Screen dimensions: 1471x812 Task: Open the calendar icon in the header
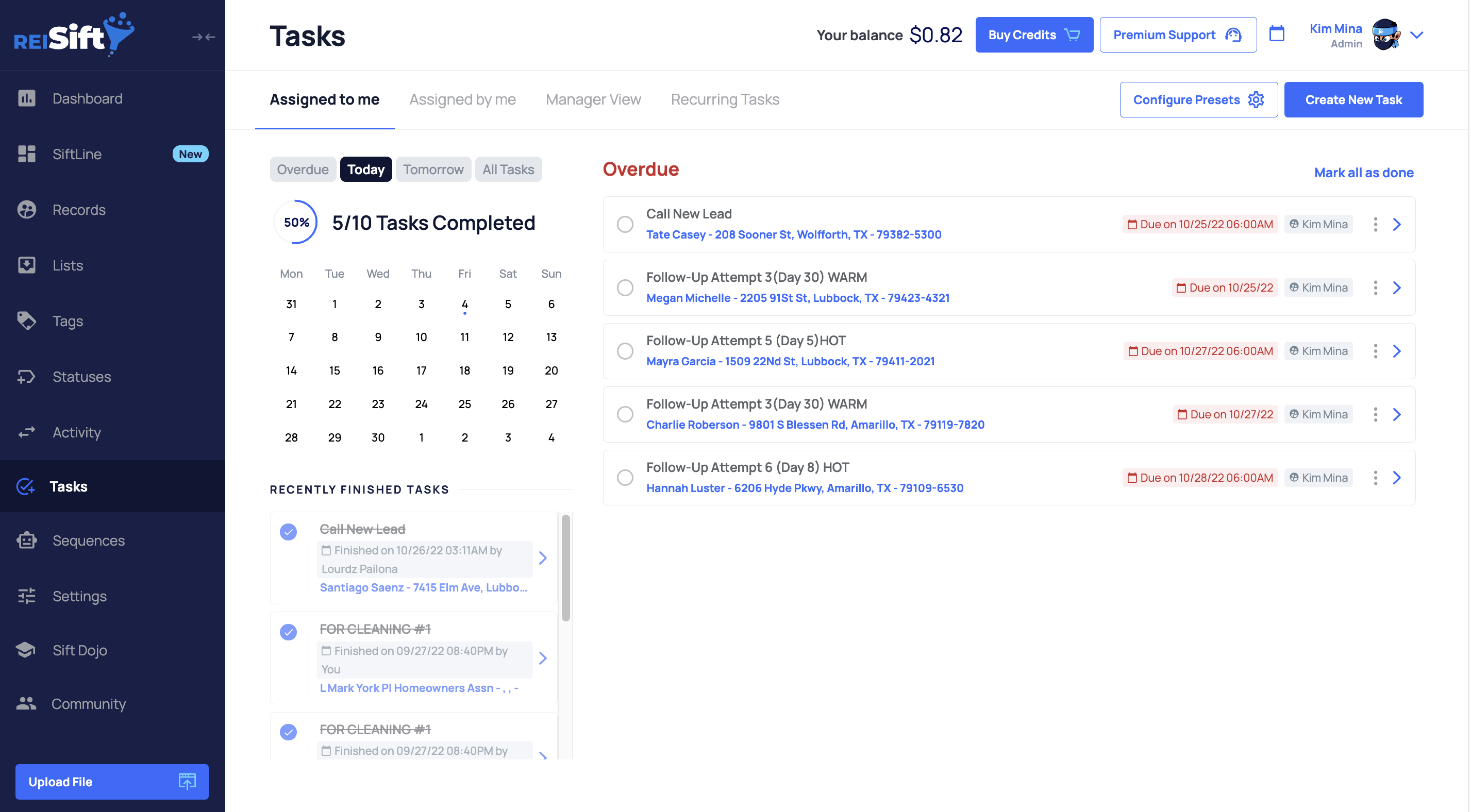[x=1276, y=34]
